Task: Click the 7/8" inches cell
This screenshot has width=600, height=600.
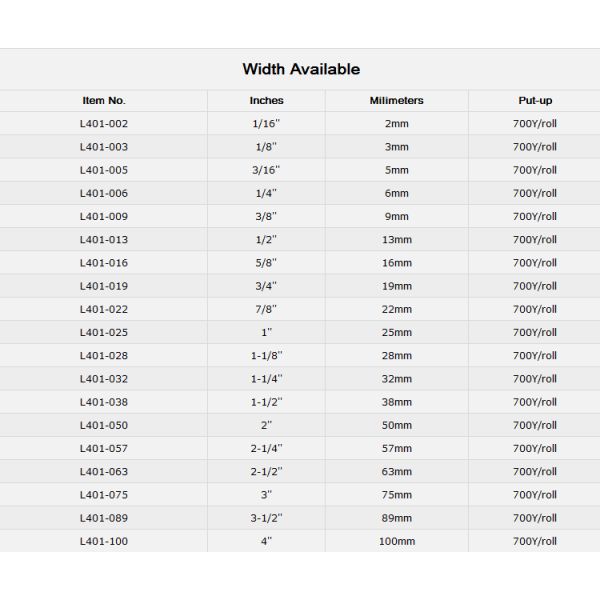Action: point(266,309)
